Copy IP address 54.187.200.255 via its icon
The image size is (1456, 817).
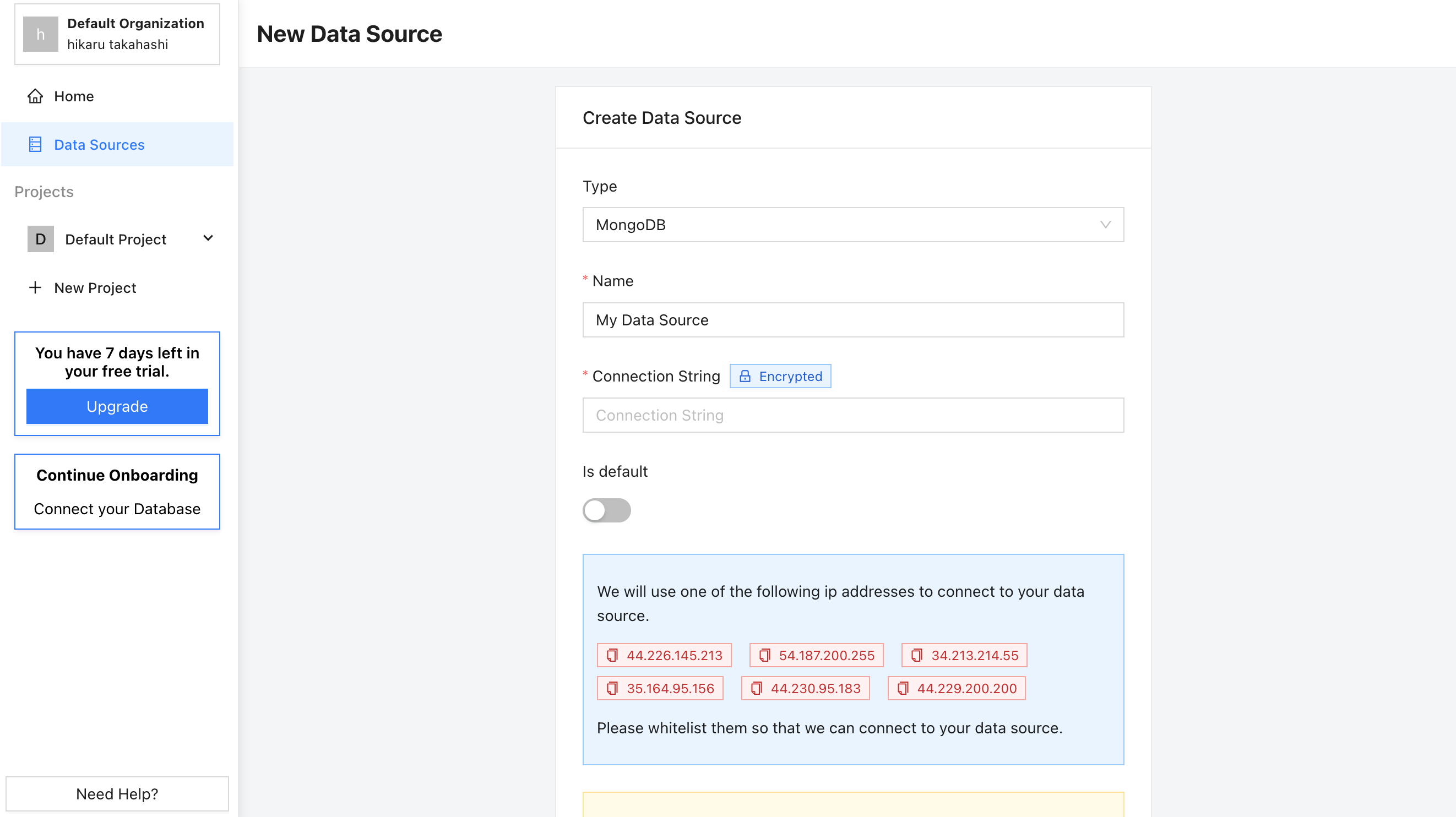764,655
